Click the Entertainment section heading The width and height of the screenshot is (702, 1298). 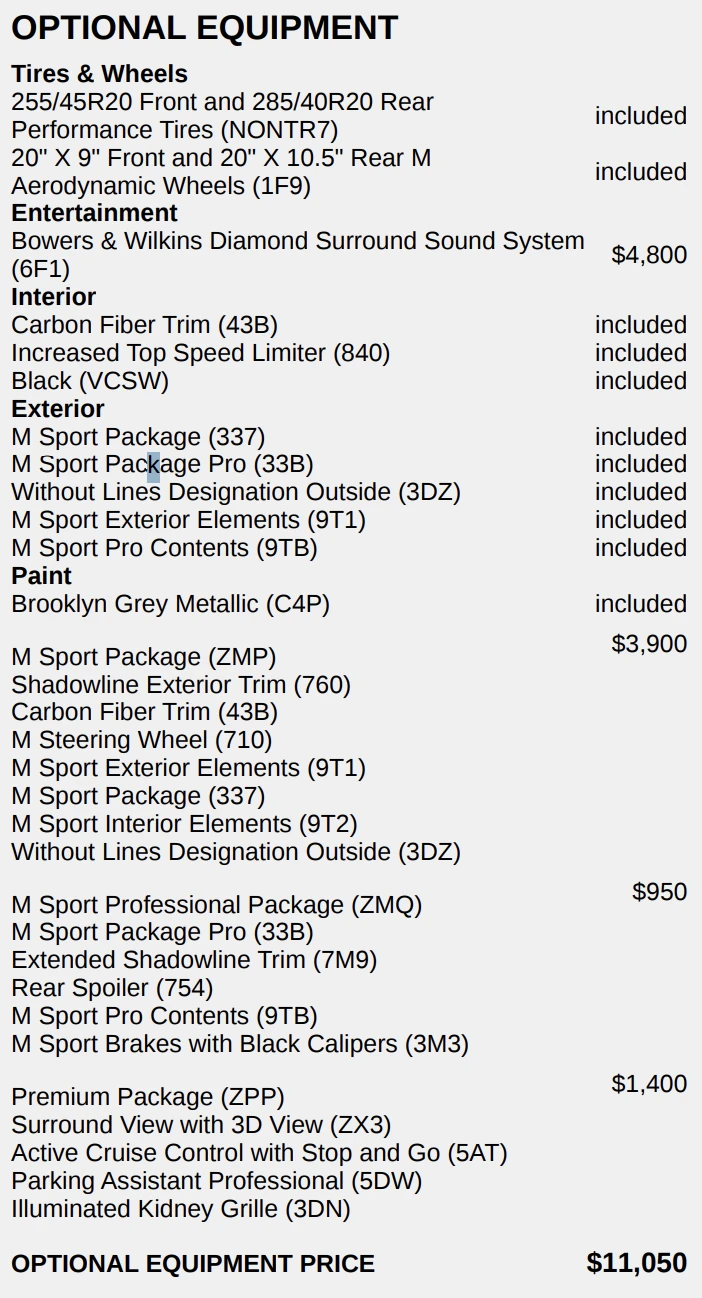click(94, 213)
